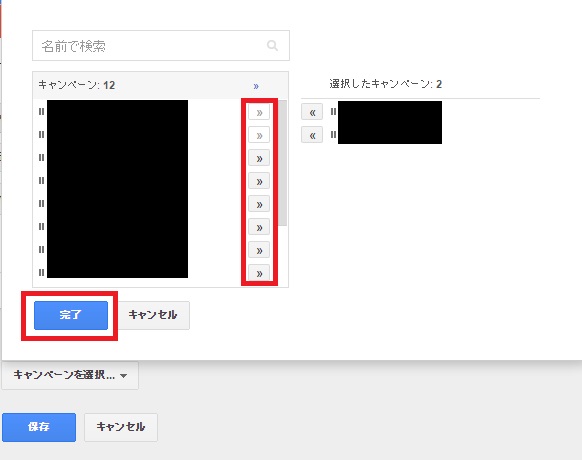
Task: Click キャンセル next to 保存
Action: [x=121, y=427]
